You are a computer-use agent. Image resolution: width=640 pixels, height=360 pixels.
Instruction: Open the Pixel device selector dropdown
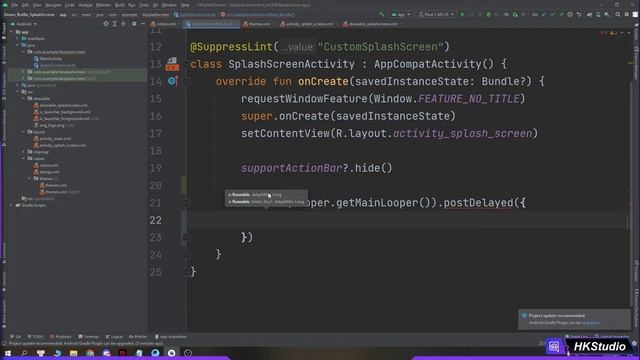[x=436, y=14]
